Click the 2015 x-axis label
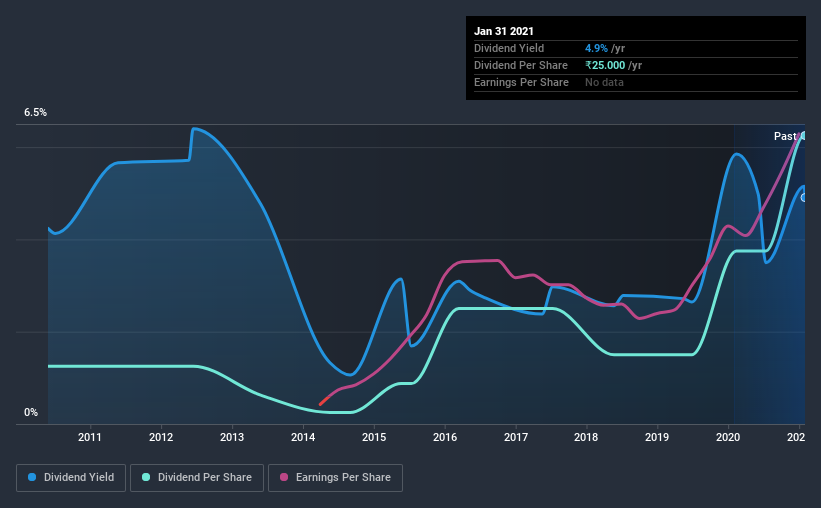Screen dimensions: 821x508 374,437
